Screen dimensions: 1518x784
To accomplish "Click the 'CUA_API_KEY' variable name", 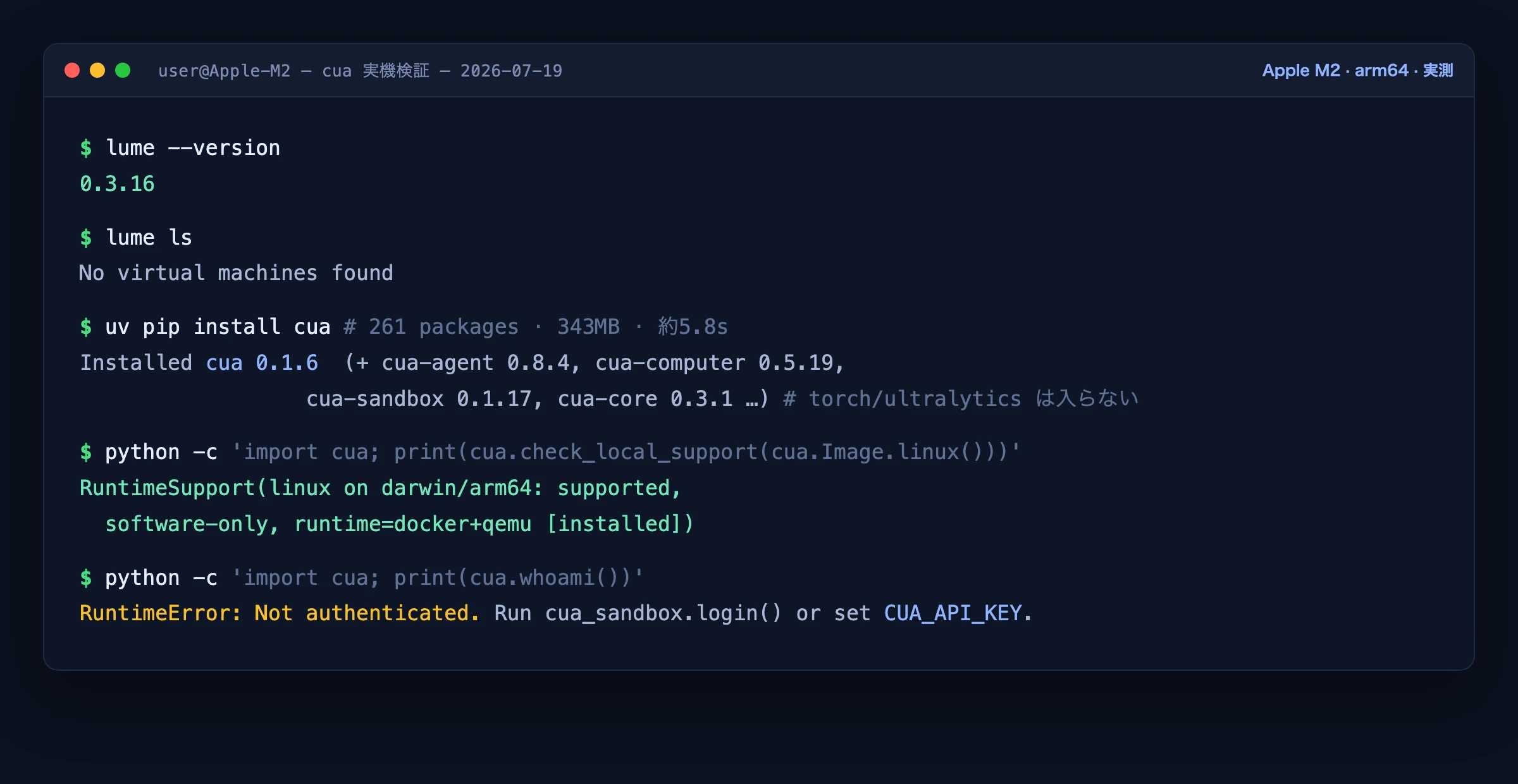I will click(953, 613).
